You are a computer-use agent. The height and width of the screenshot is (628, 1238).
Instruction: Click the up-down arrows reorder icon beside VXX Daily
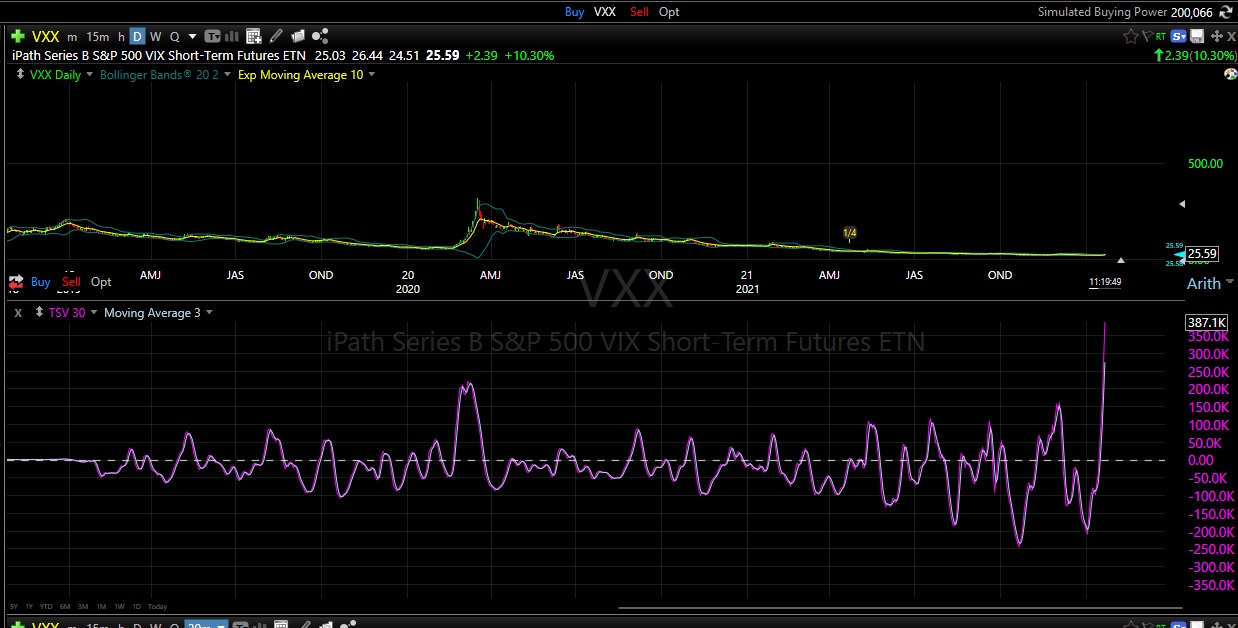click(x=20, y=74)
